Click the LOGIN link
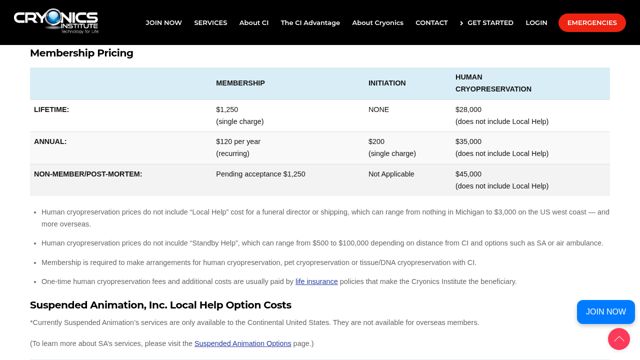The width and height of the screenshot is (640, 360). [536, 23]
